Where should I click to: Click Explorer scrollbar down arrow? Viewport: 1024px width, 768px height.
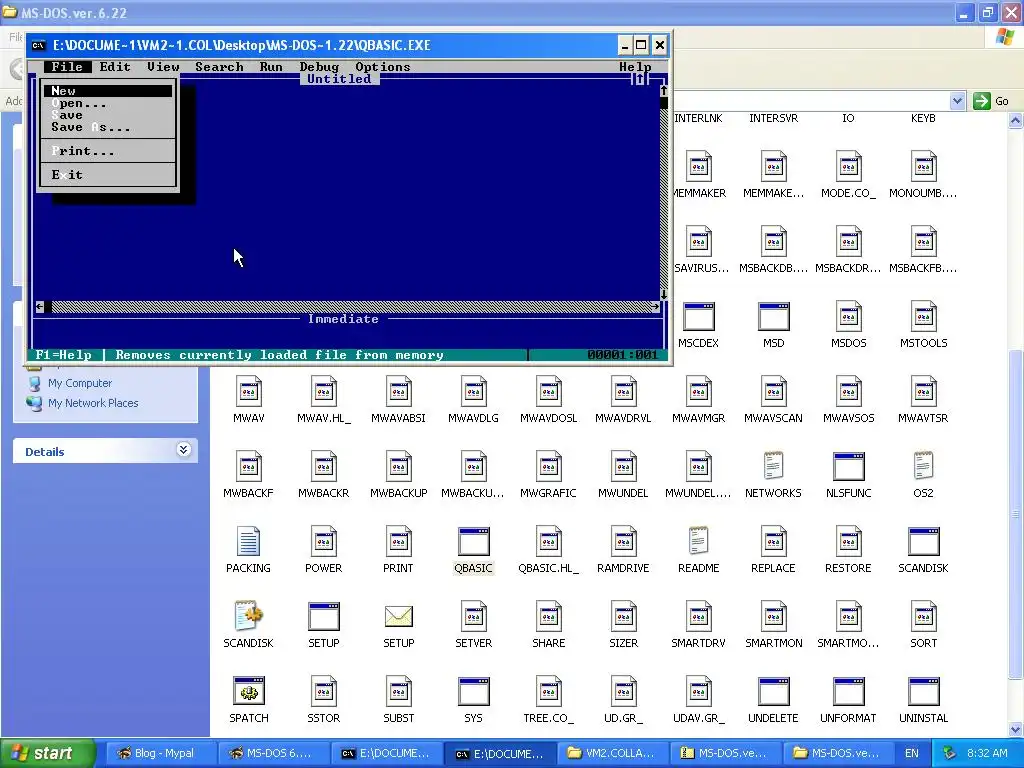point(1016,729)
